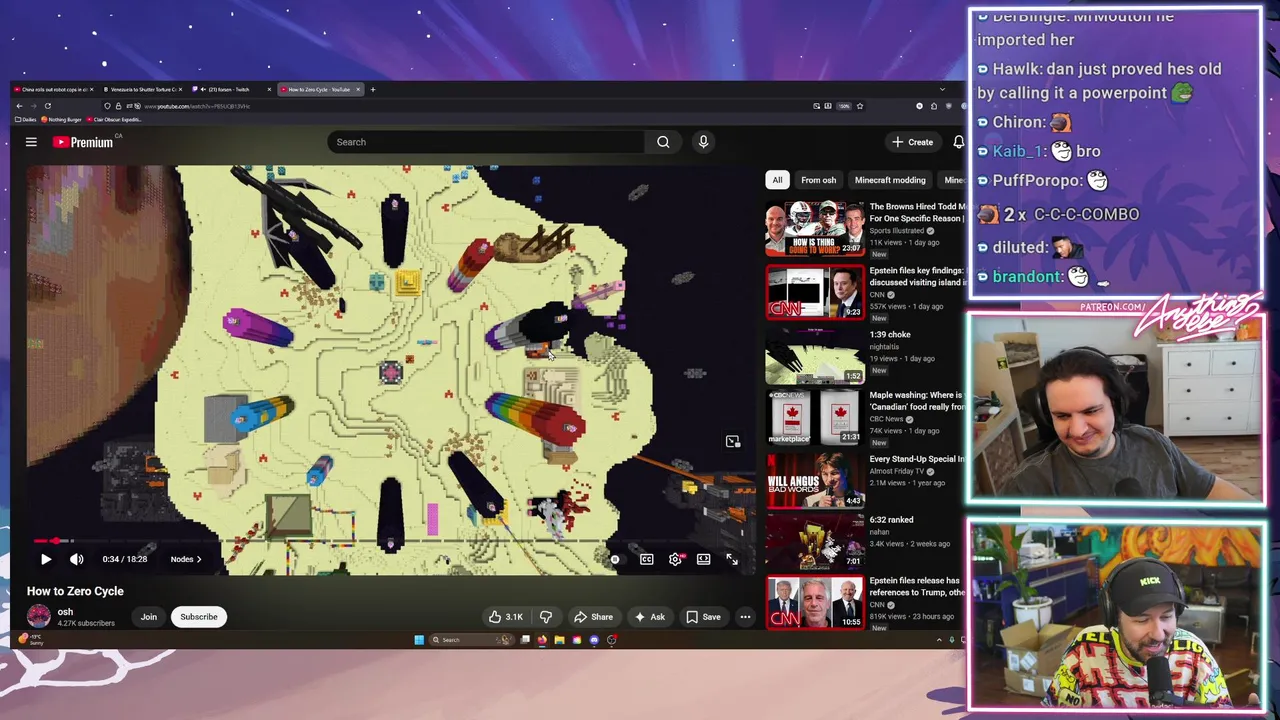The width and height of the screenshot is (1280, 720).
Task: Open more actions ellipsis below video
Action: 745,617
